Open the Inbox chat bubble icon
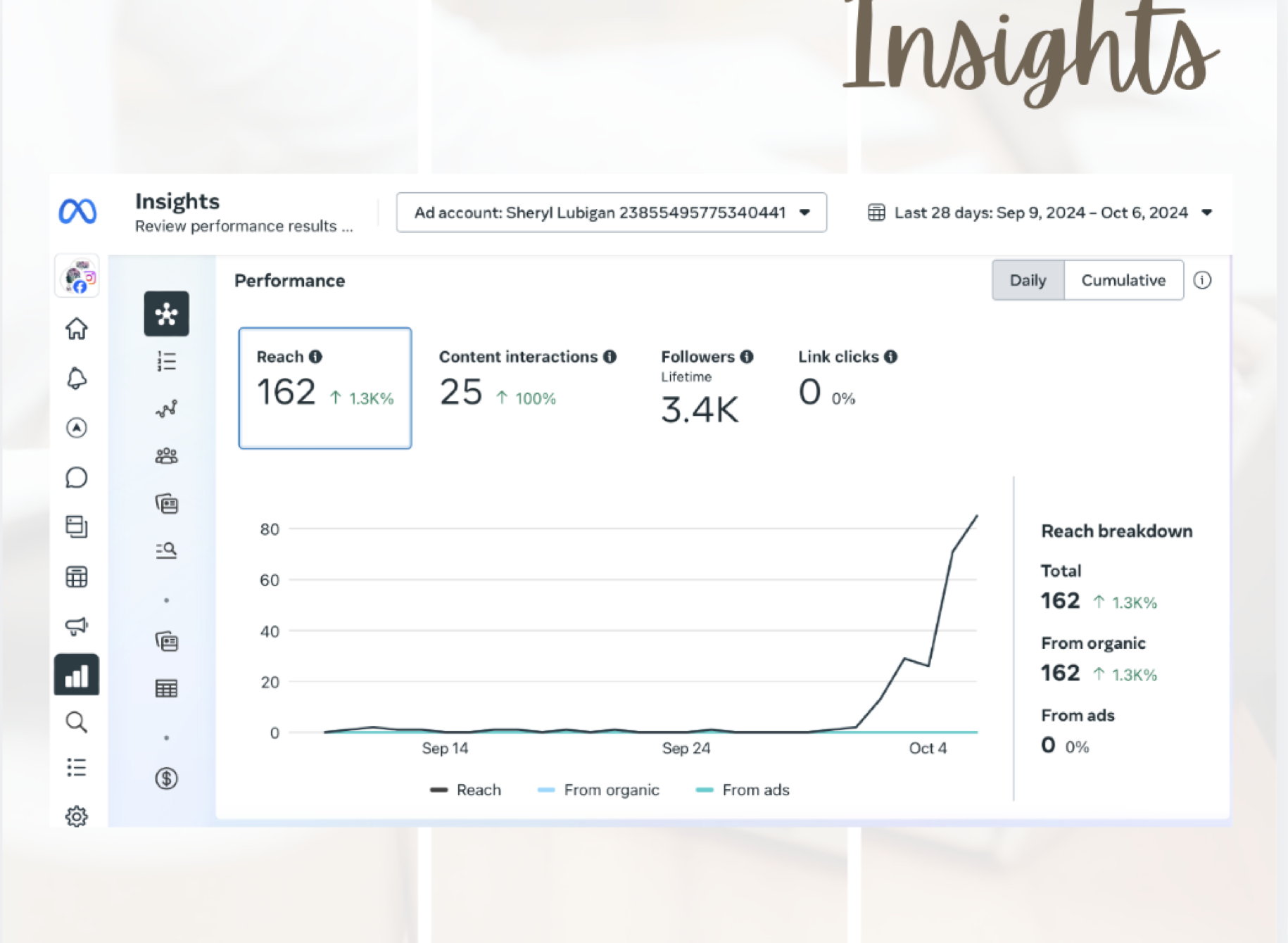 (x=77, y=478)
